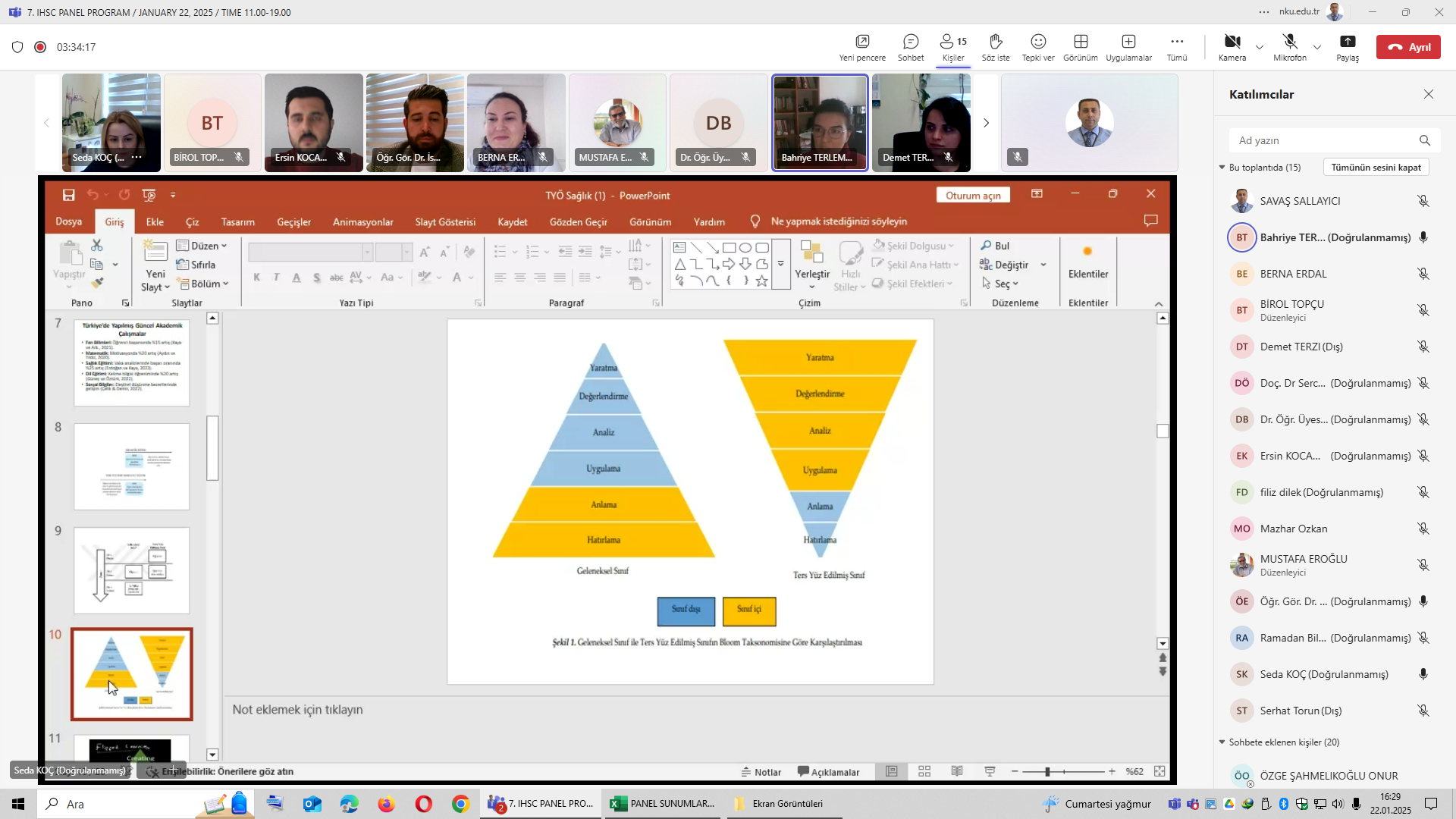Viewport: 1456px width, 819px height.
Task: Click the shield security icon
Action: pyautogui.click(x=17, y=47)
